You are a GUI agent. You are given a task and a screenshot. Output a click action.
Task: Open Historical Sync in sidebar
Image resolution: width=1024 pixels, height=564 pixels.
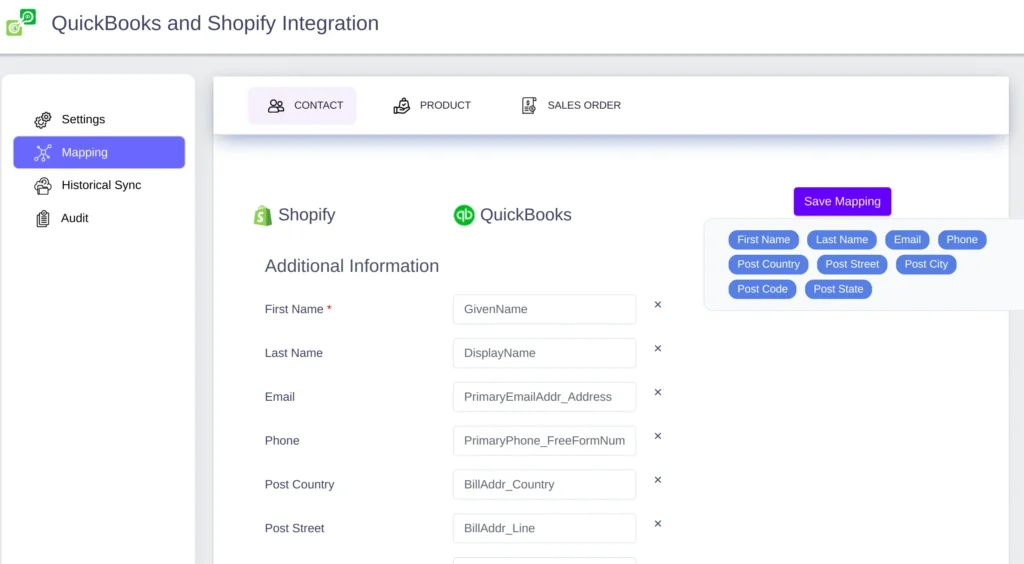(x=99, y=185)
